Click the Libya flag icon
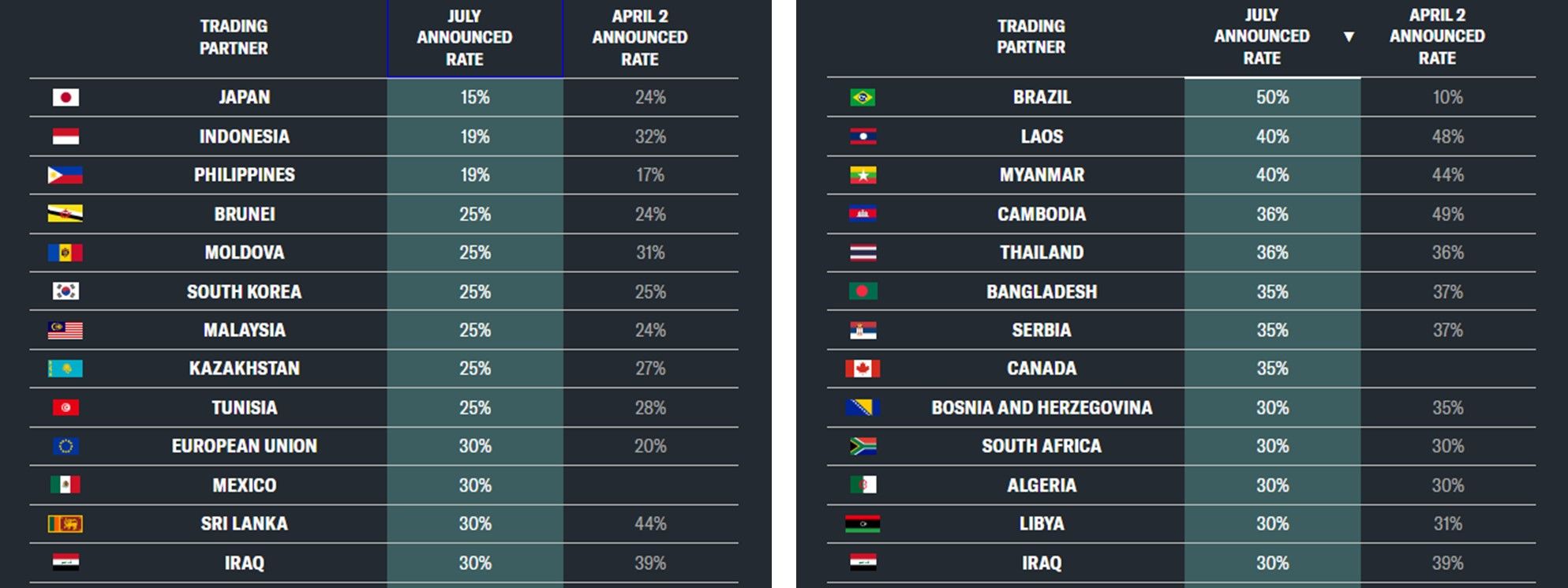Viewport: 1568px width, 588px height. [863, 523]
